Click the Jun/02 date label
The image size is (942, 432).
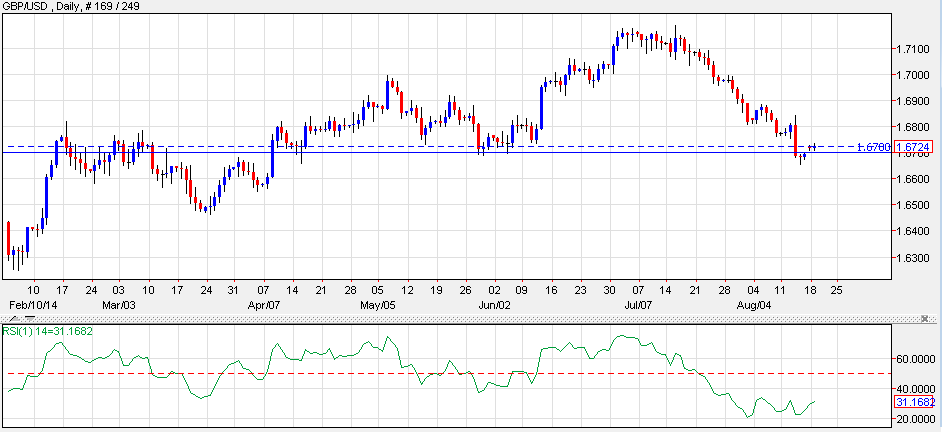[x=495, y=302]
